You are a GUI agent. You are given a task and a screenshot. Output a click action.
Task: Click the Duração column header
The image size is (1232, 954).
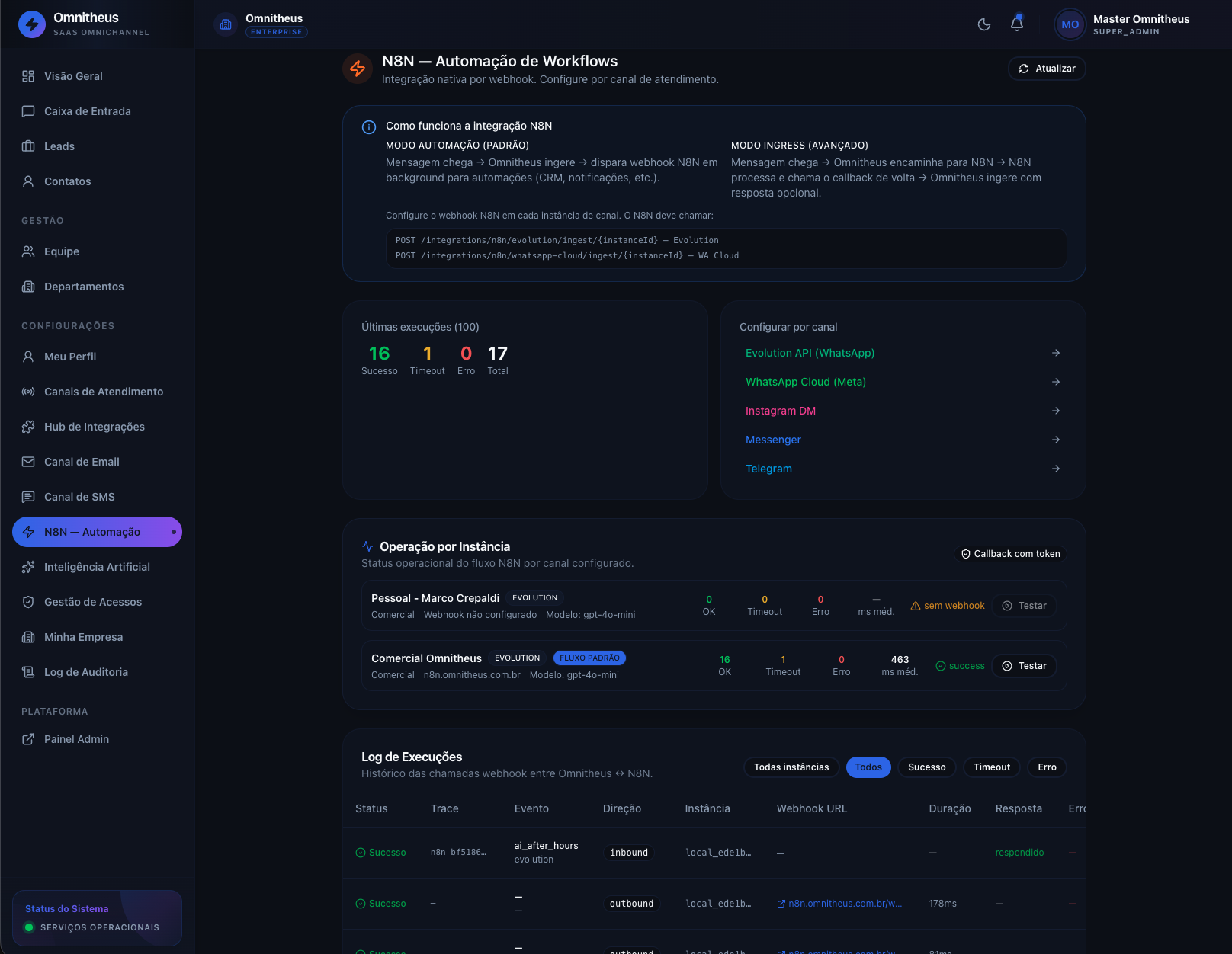point(950,808)
